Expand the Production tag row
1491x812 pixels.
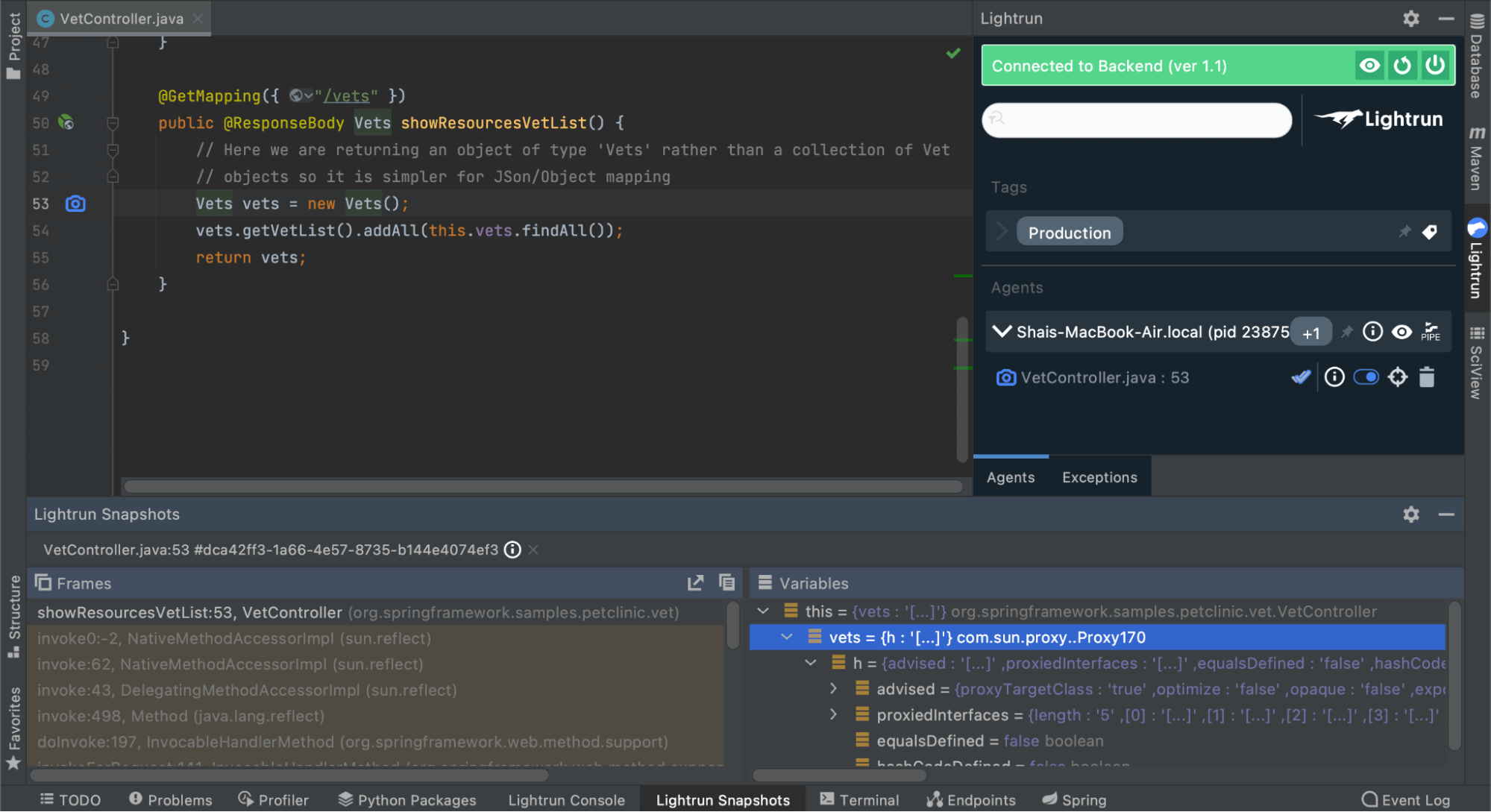(x=1002, y=232)
